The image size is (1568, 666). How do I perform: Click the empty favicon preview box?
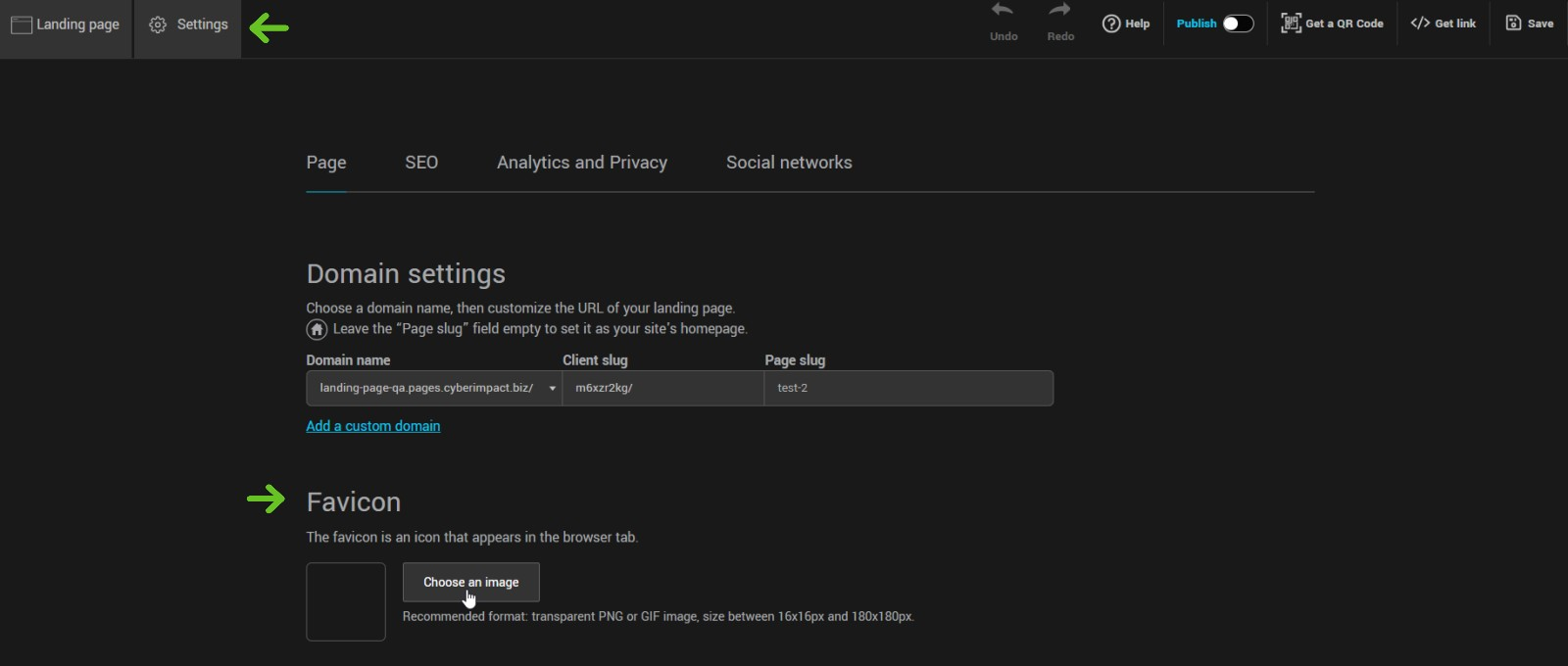pos(346,601)
